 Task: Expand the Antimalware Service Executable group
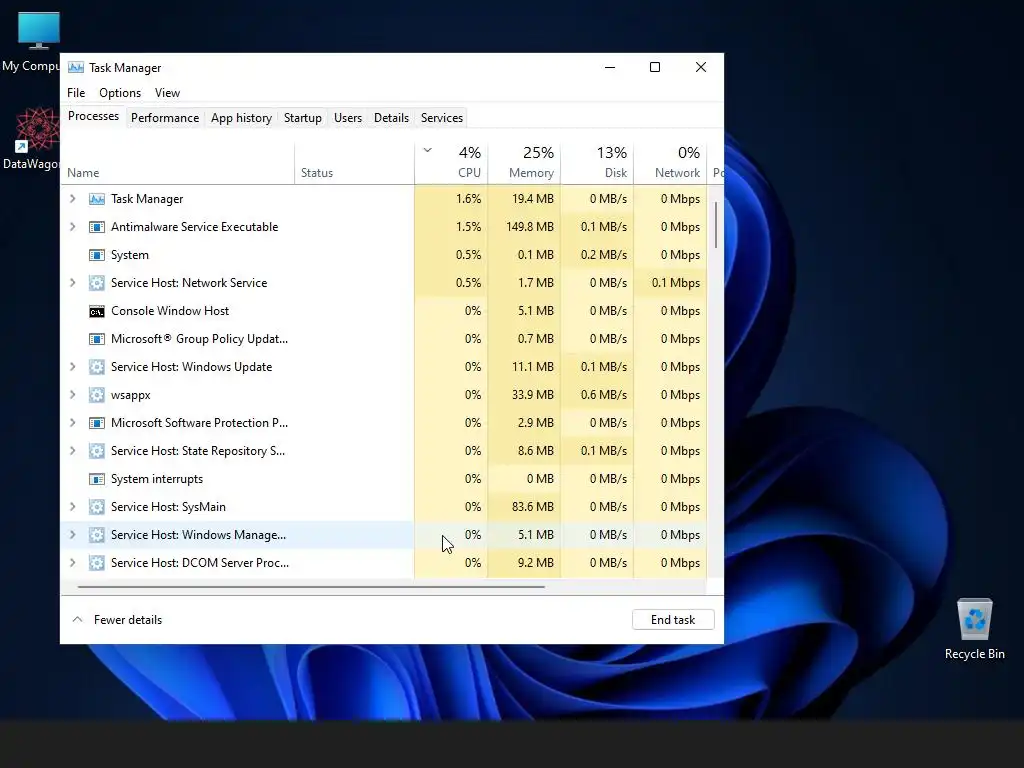click(72, 227)
